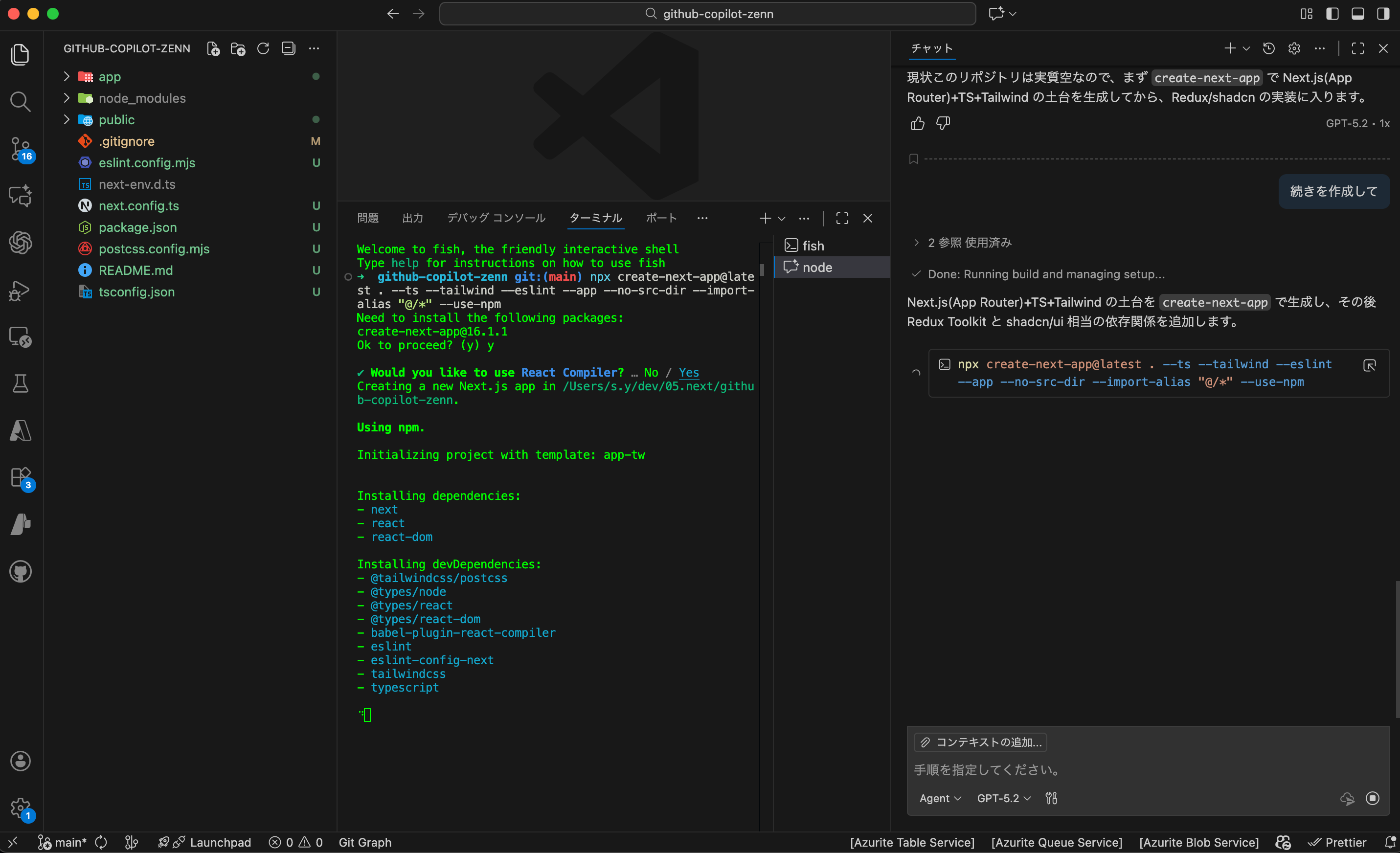Click the underlined Yes option in terminal
The image size is (1400, 853).
point(689,373)
